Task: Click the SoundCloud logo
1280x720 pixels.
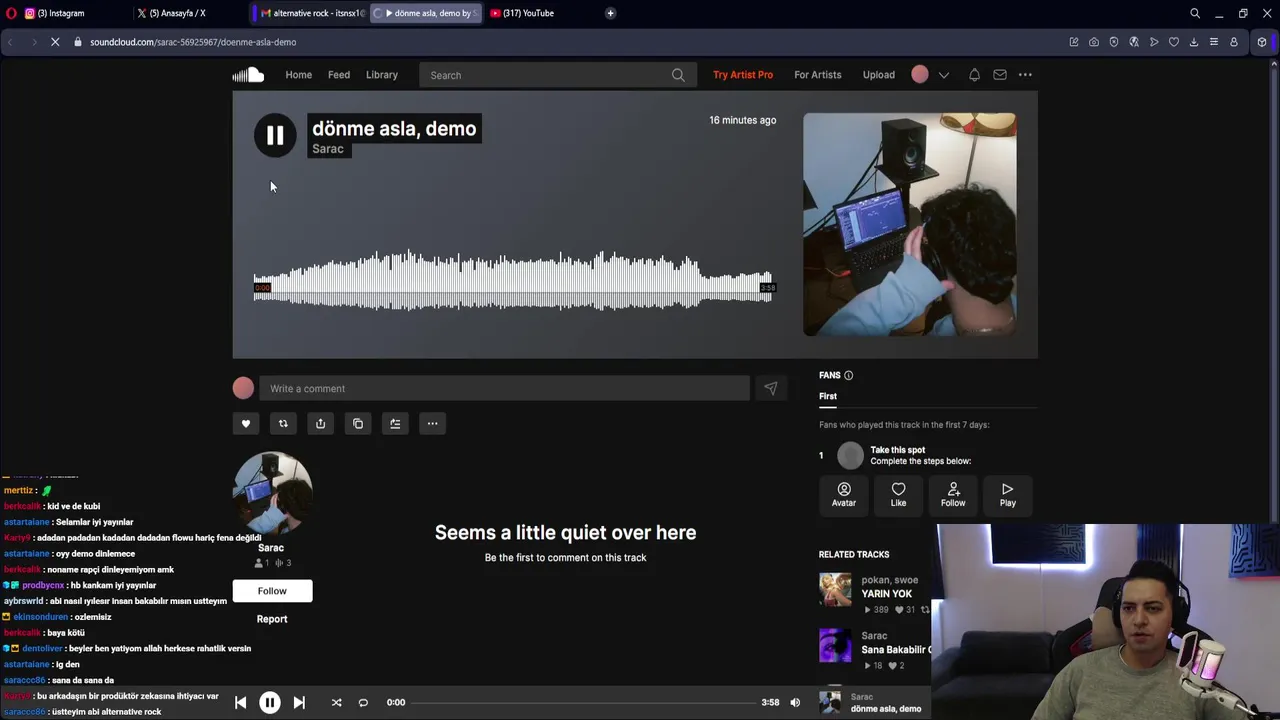Action: 248,75
